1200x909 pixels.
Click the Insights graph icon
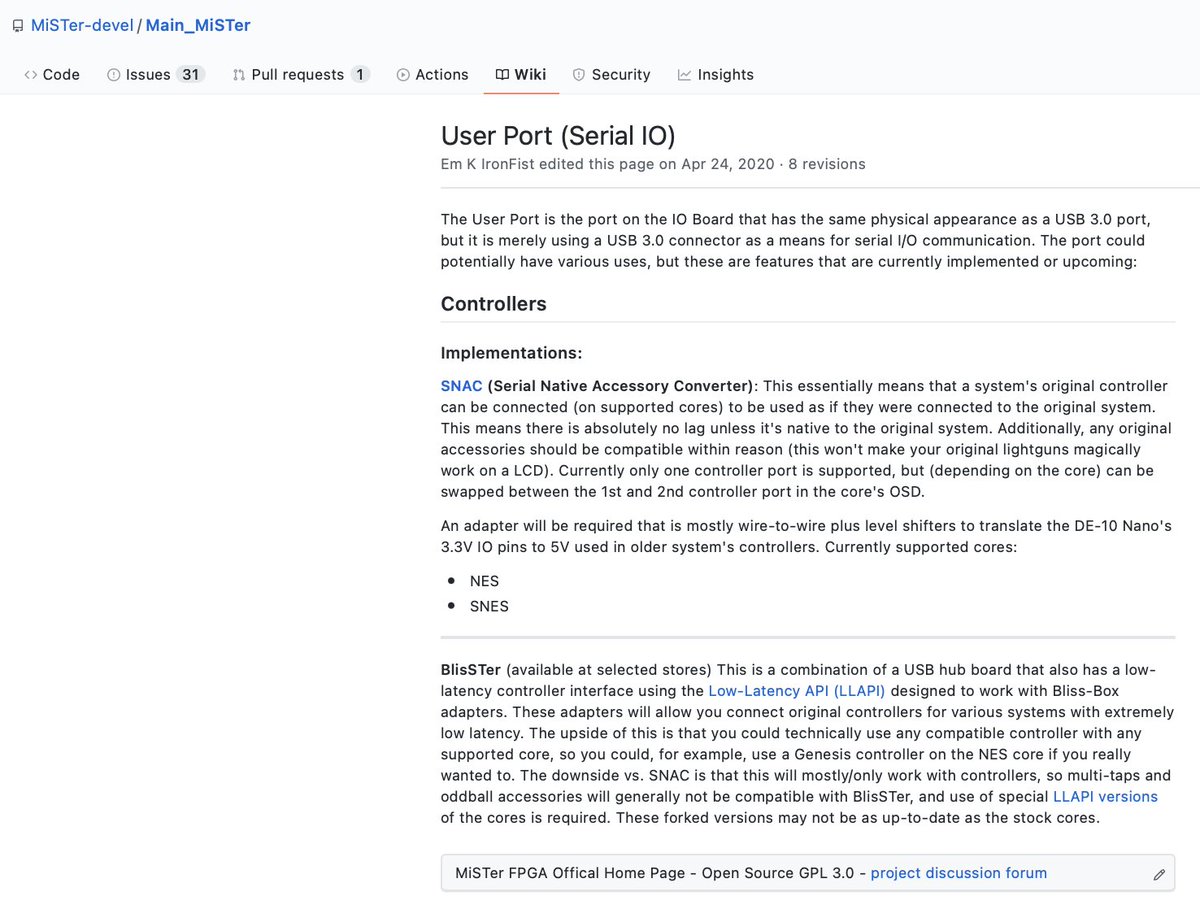point(684,75)
